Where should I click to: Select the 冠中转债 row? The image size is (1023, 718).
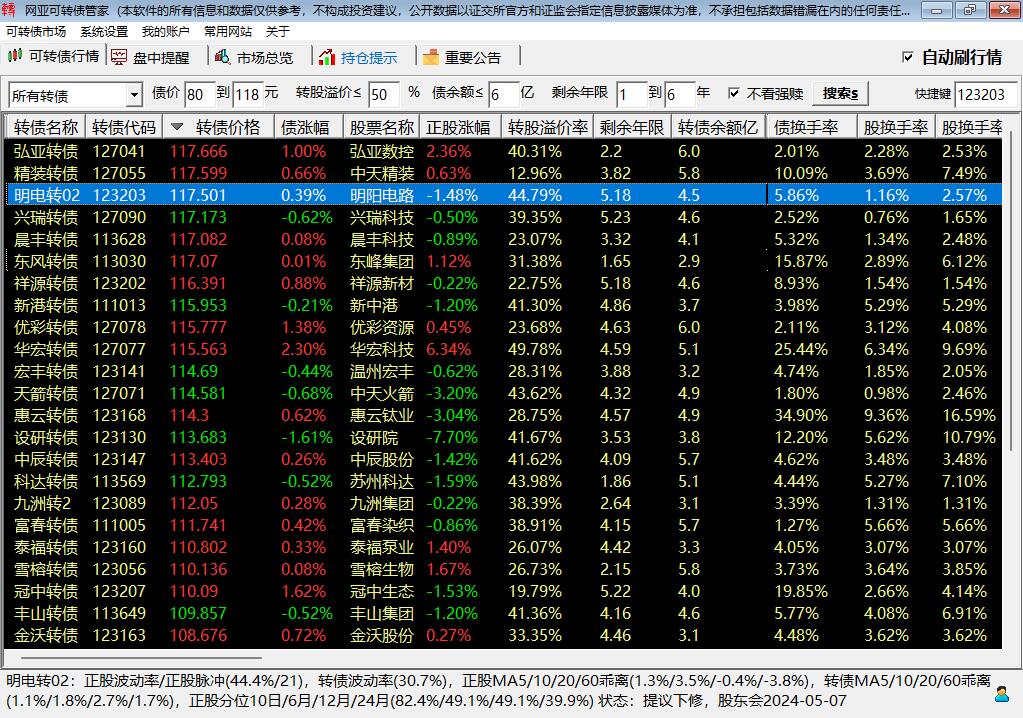coord(504,591)
